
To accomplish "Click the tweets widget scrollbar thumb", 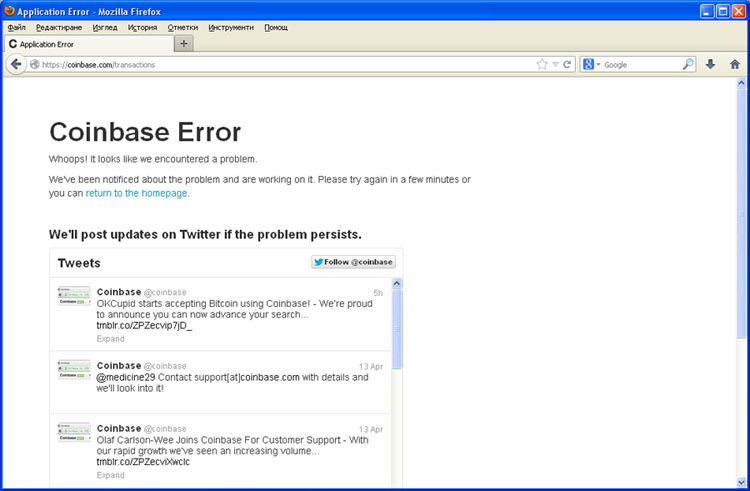I will (x=397, y=329).
